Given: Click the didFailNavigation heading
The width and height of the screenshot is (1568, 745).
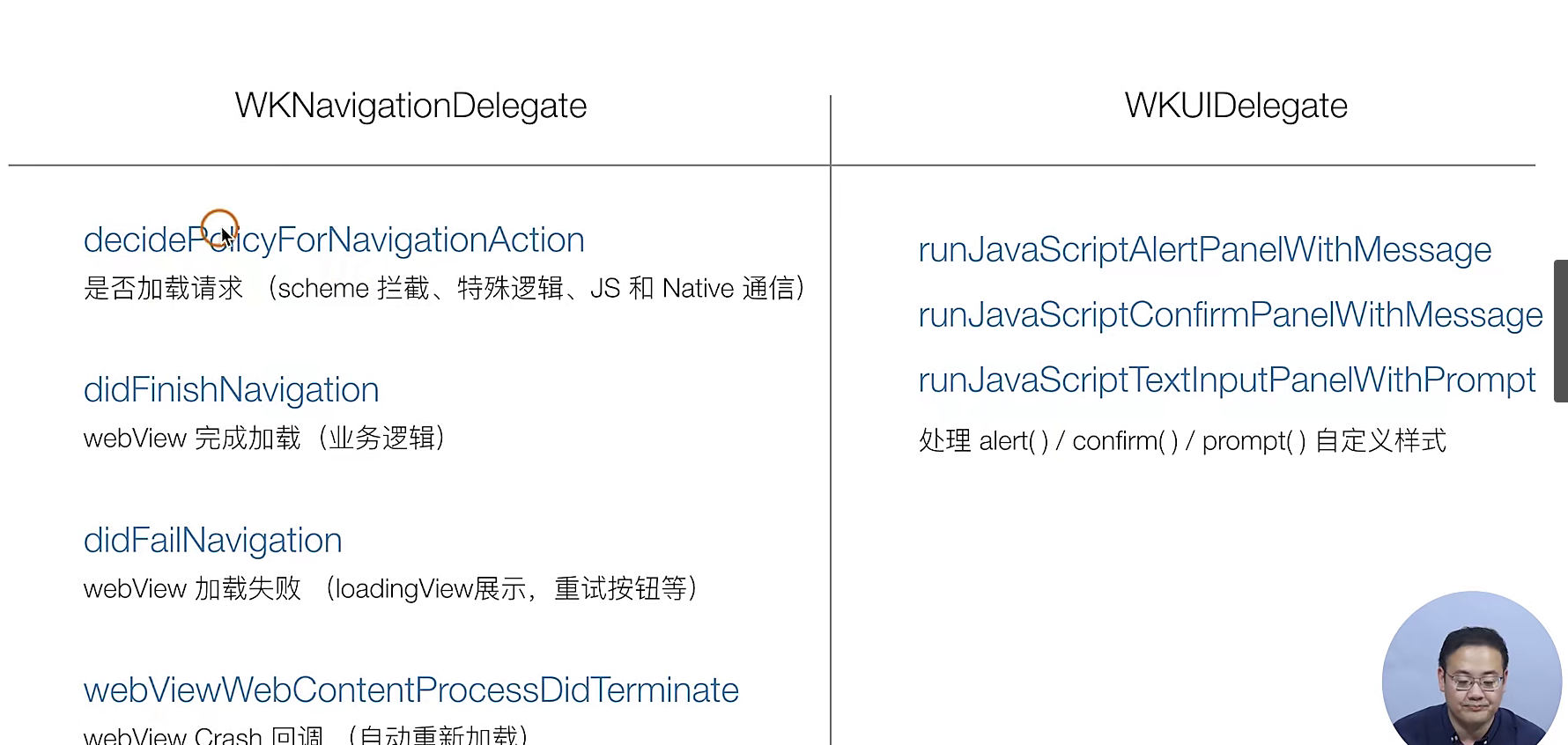Looking at the screenshot, I should [x=212, y=541].
